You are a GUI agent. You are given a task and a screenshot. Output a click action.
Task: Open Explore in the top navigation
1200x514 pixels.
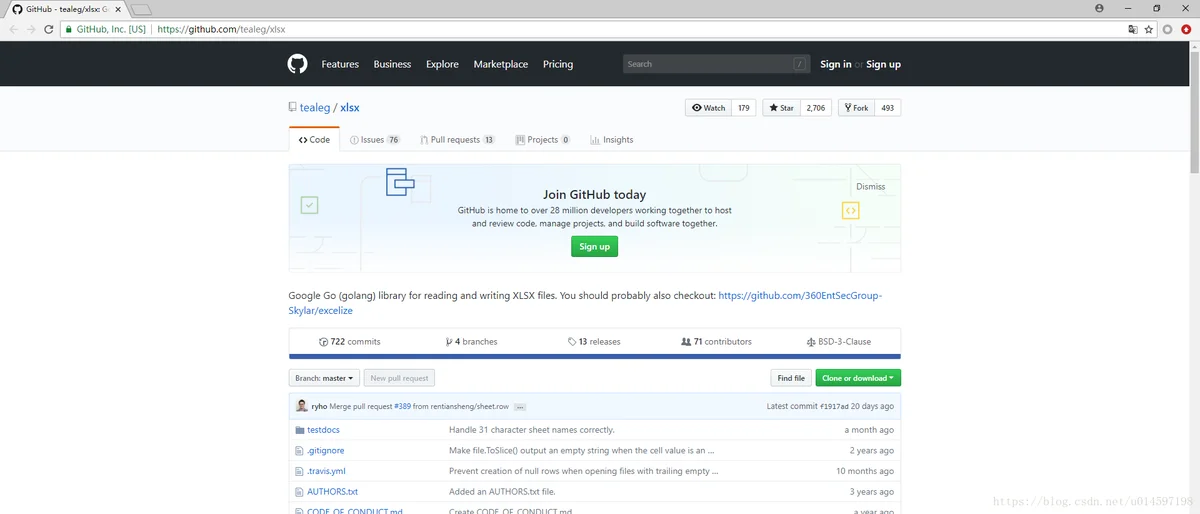pyautogui.click(x=442, y=64)
